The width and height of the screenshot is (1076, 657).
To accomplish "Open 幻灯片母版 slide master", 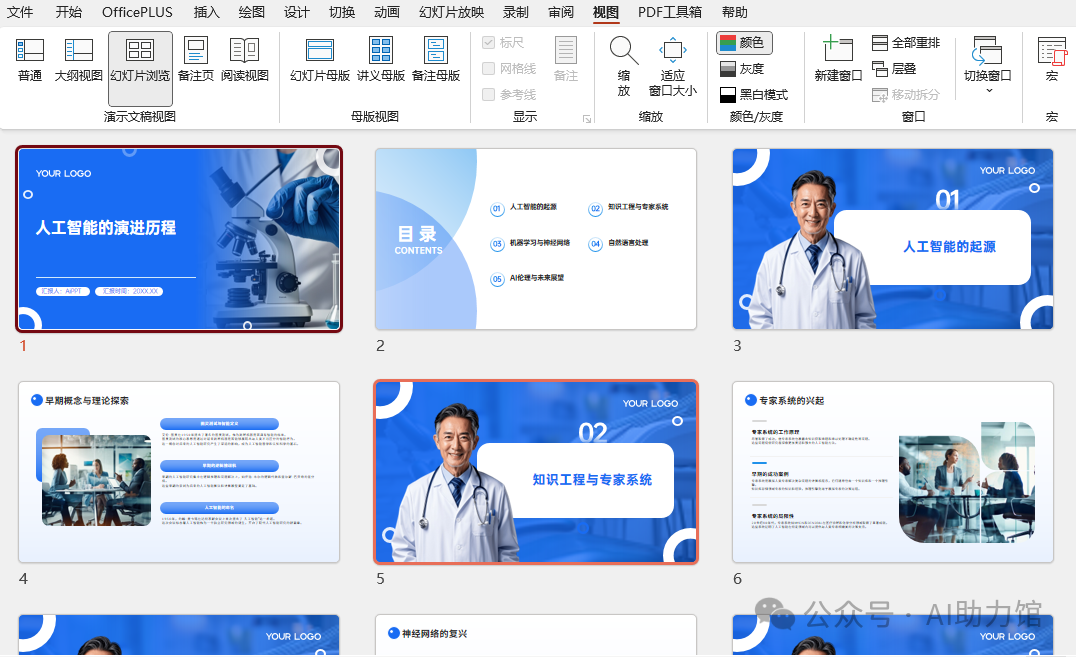I will click(x=320, y=60).
